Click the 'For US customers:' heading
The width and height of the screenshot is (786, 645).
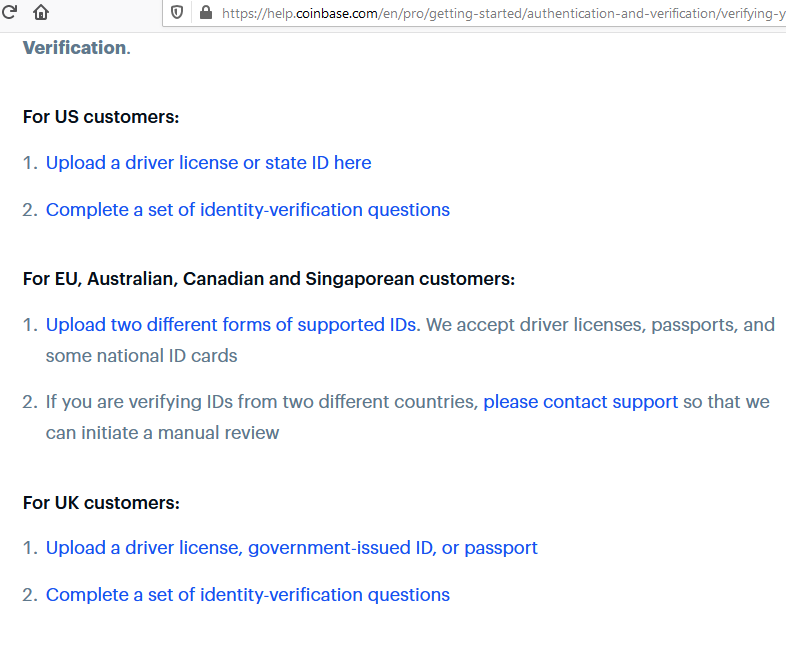101,117
